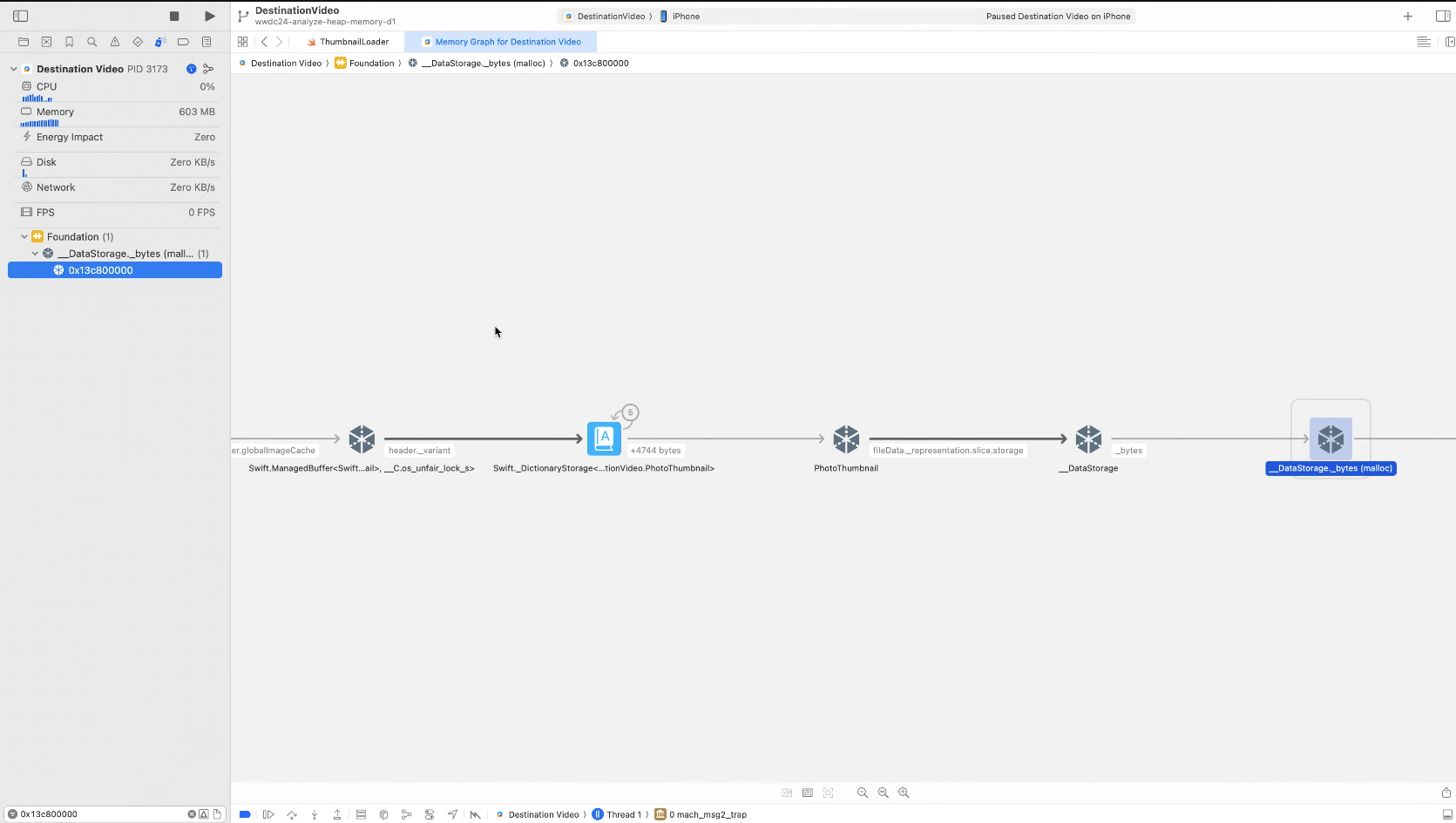Click the Run play button

point(210,16)
